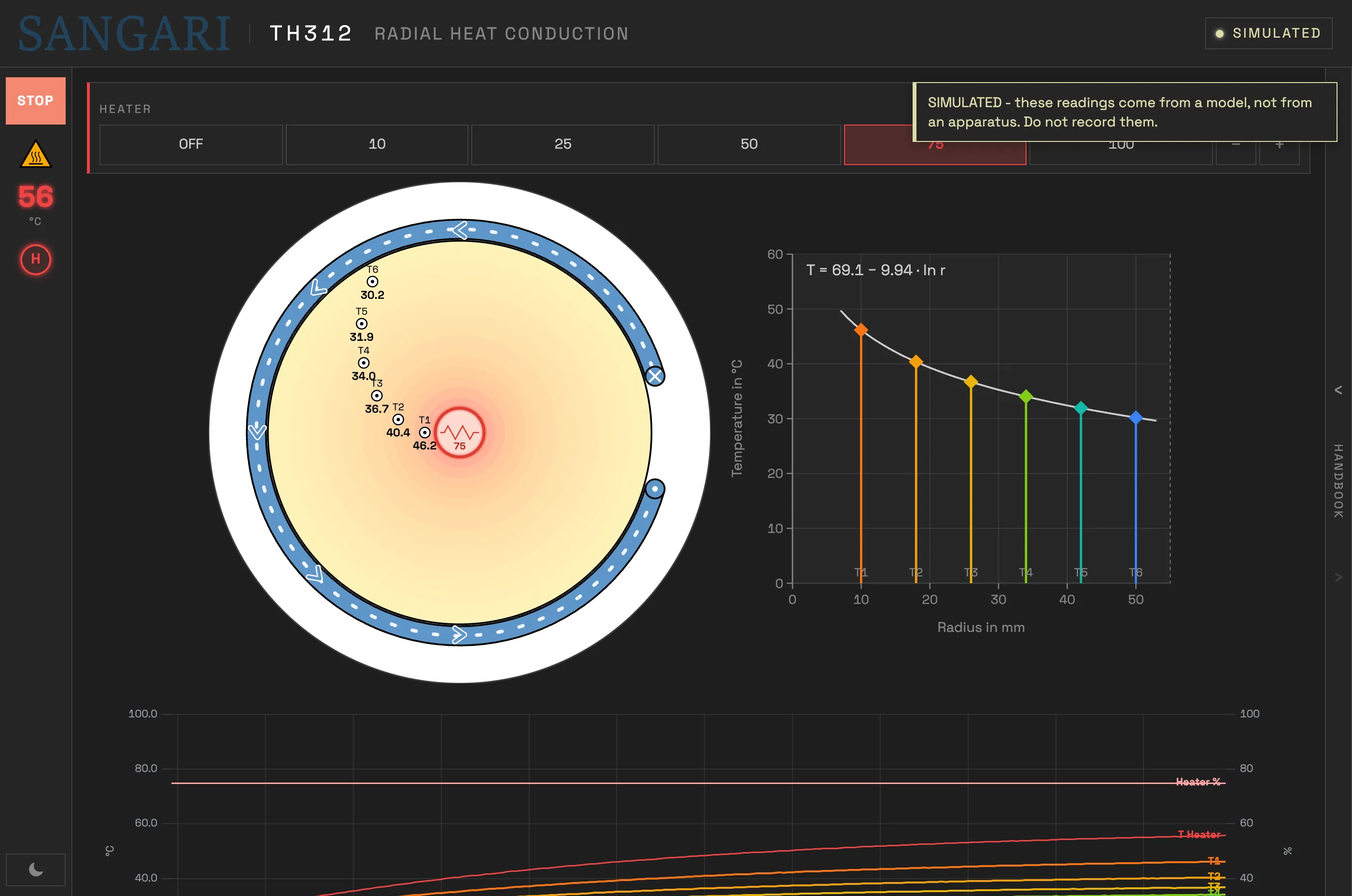This screenshot has width=1352, height=896.
Task: Click the T Heater trace label
Action: [1199, 834]
